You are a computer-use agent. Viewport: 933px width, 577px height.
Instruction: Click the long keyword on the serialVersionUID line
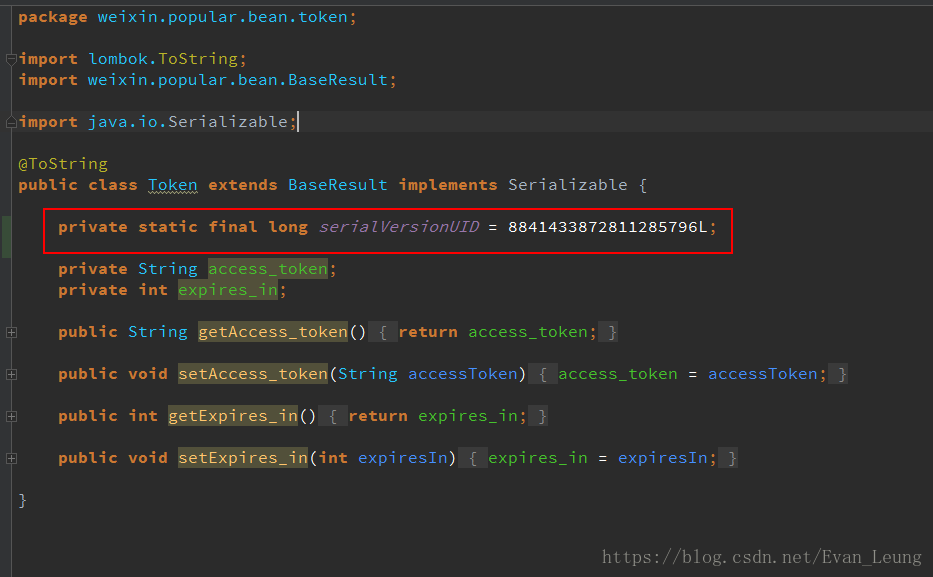(x=288, y=227)
